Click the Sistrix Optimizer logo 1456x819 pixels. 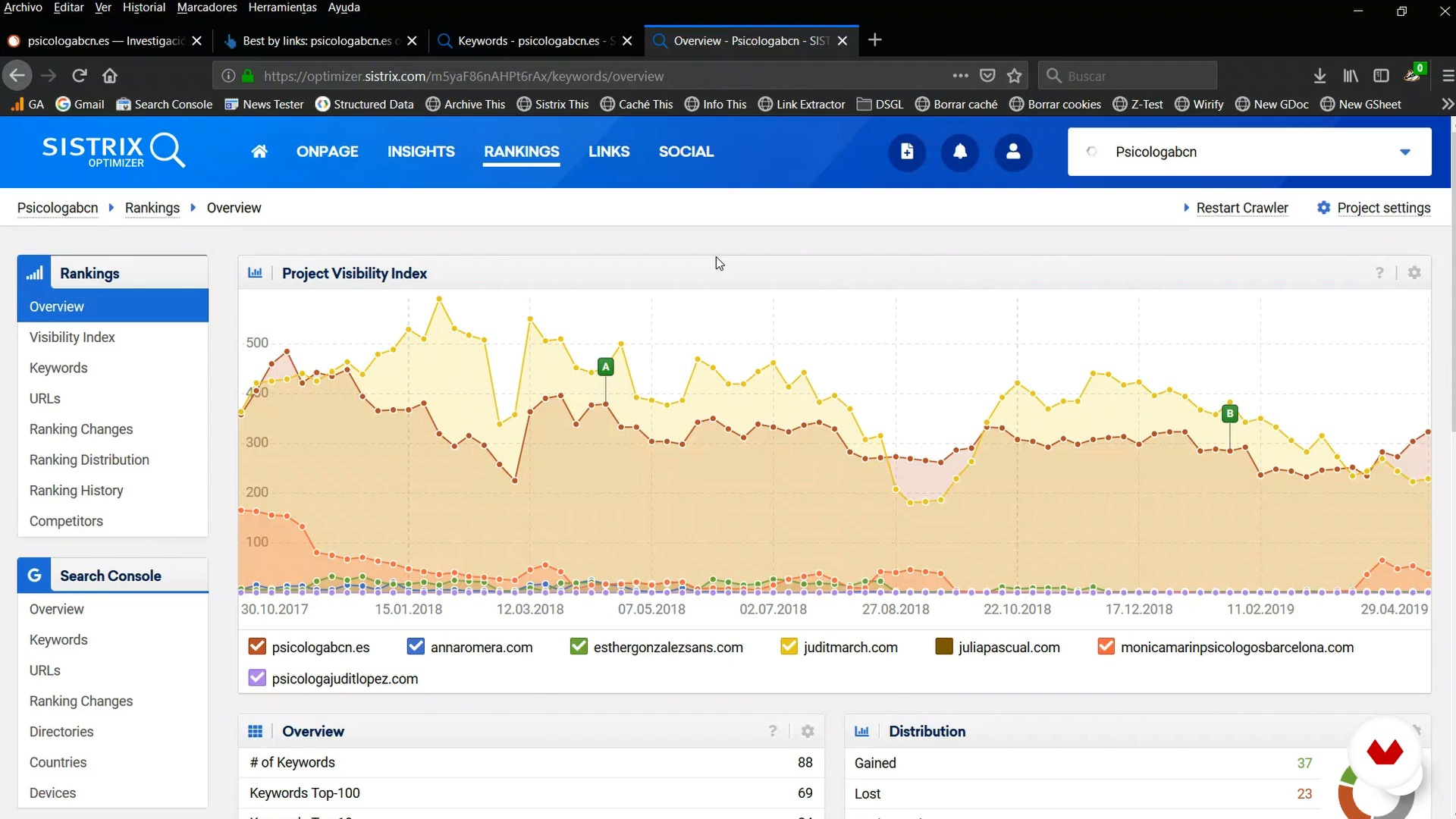tap(114, 151)
